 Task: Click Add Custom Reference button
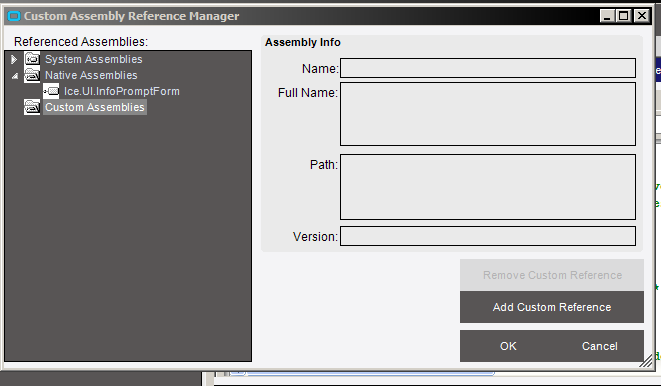point(552,307)
